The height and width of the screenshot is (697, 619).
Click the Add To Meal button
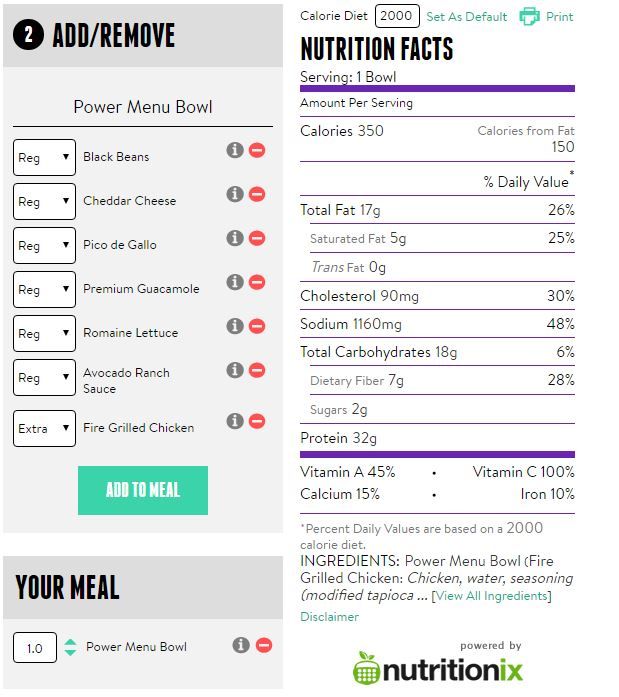point(143,490)
